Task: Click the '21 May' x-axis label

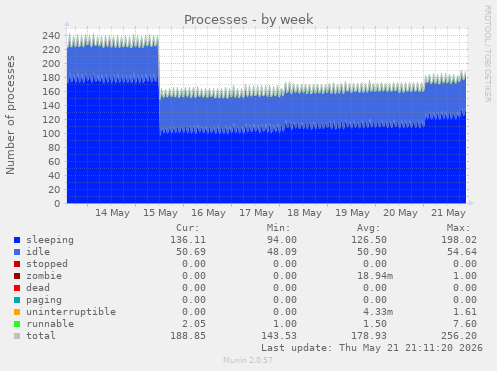Action: coord(449,213)
